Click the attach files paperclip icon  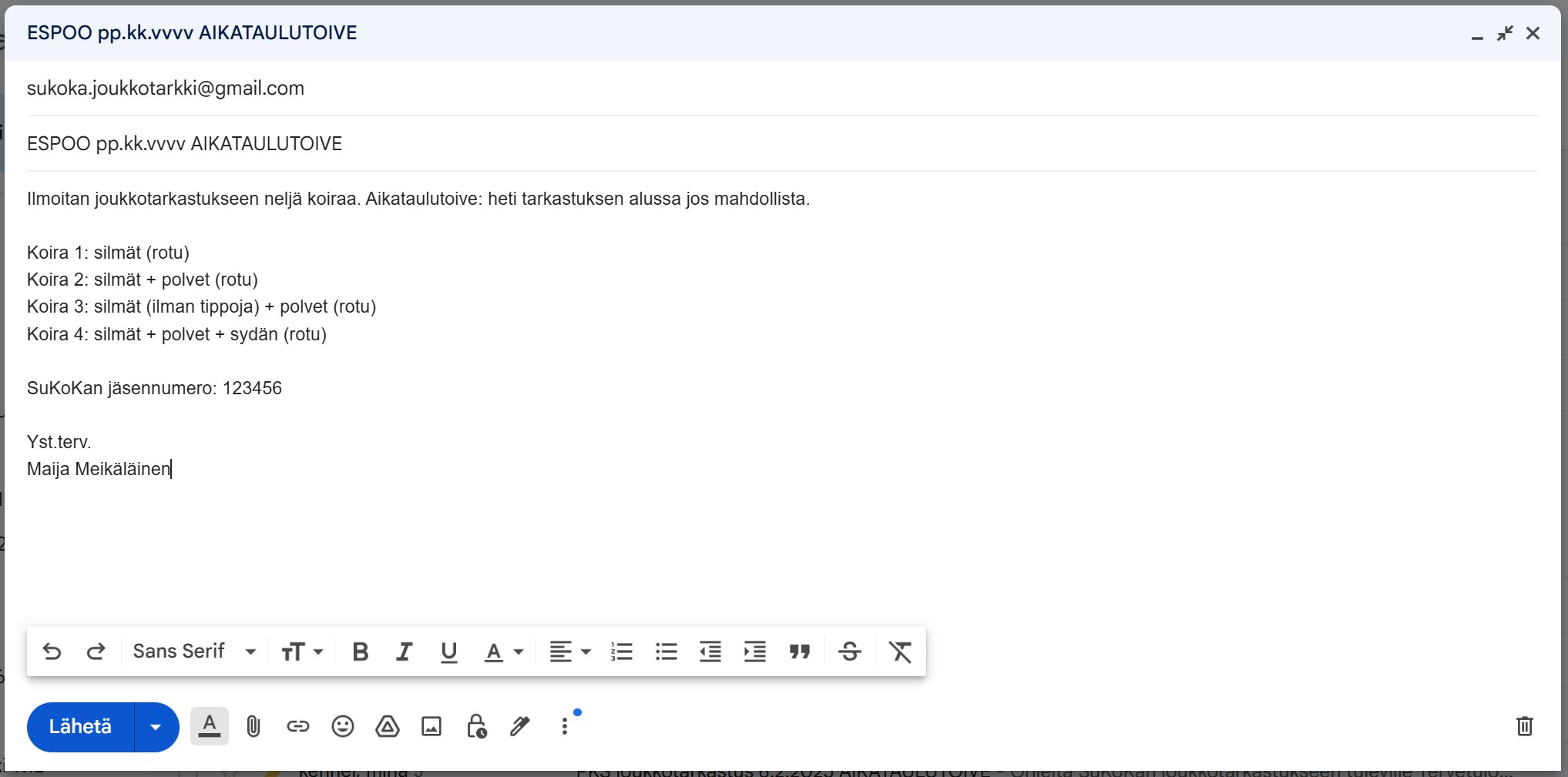pyautogui.click(x=253, y=726)
